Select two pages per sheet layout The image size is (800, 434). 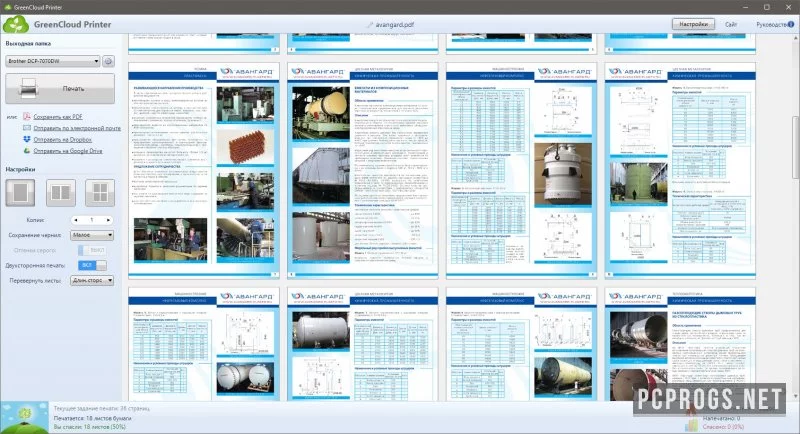60,193
